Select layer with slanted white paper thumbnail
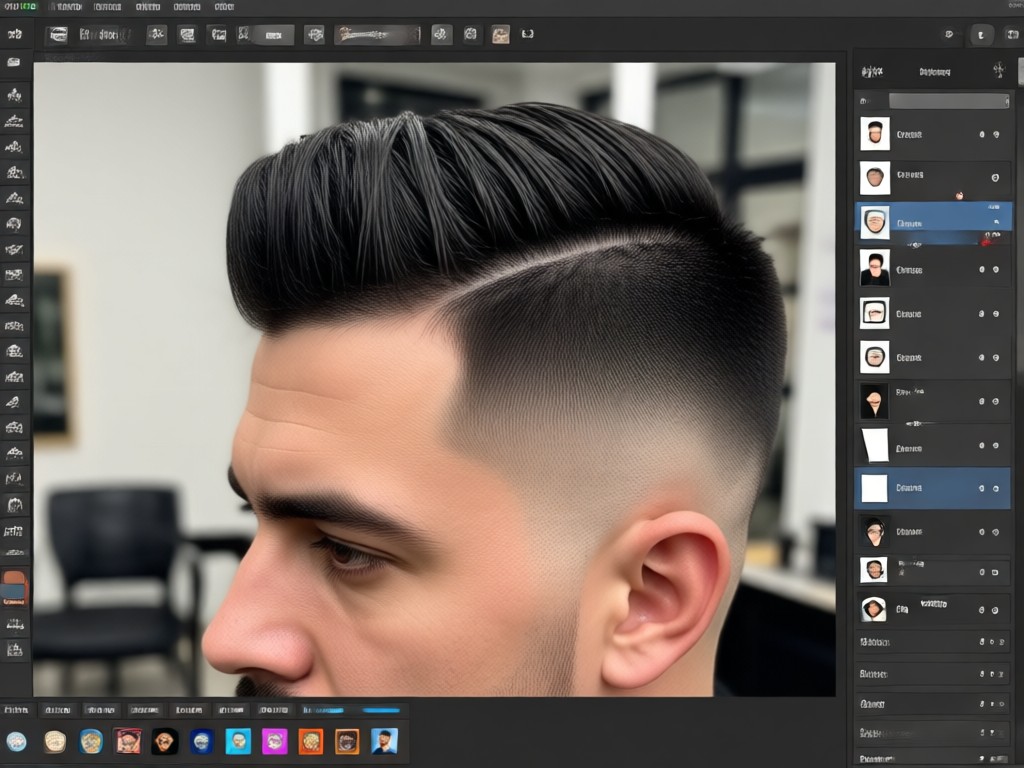The height and width of the screenshot is (768, 1024). (x=933, y=445)
